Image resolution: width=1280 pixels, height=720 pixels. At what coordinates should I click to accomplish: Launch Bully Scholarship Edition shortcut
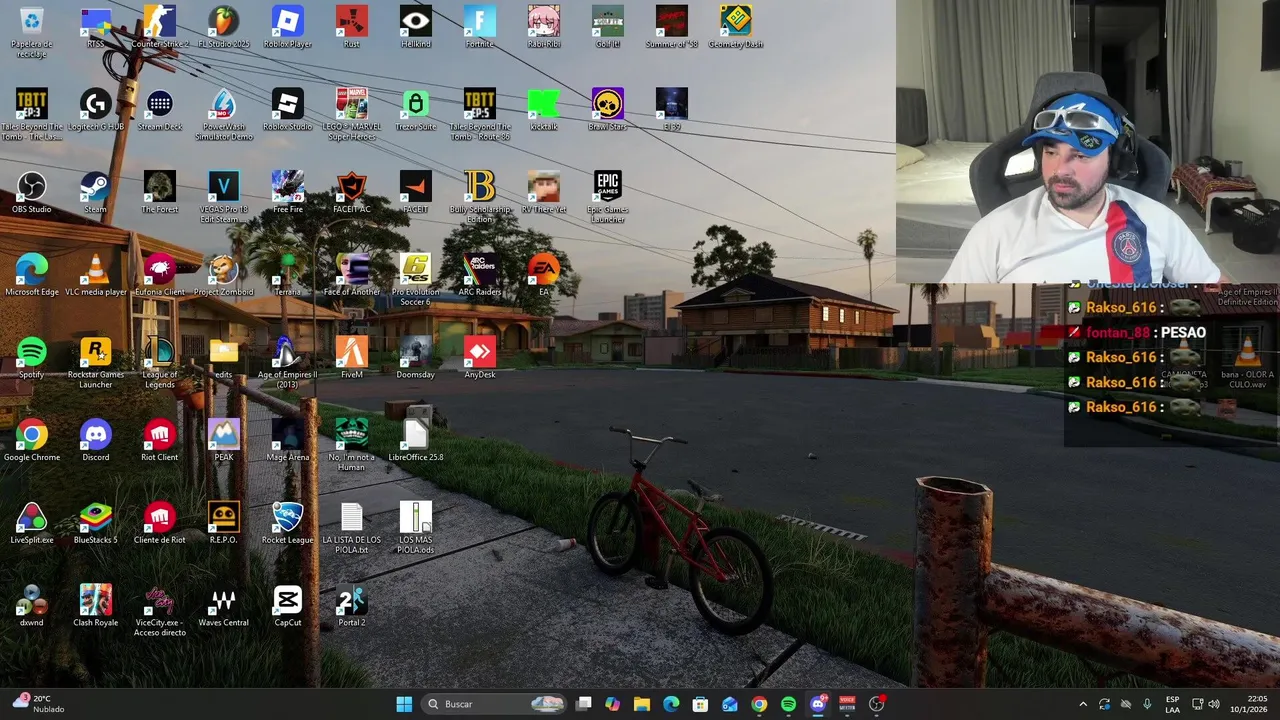coord(479,197)
